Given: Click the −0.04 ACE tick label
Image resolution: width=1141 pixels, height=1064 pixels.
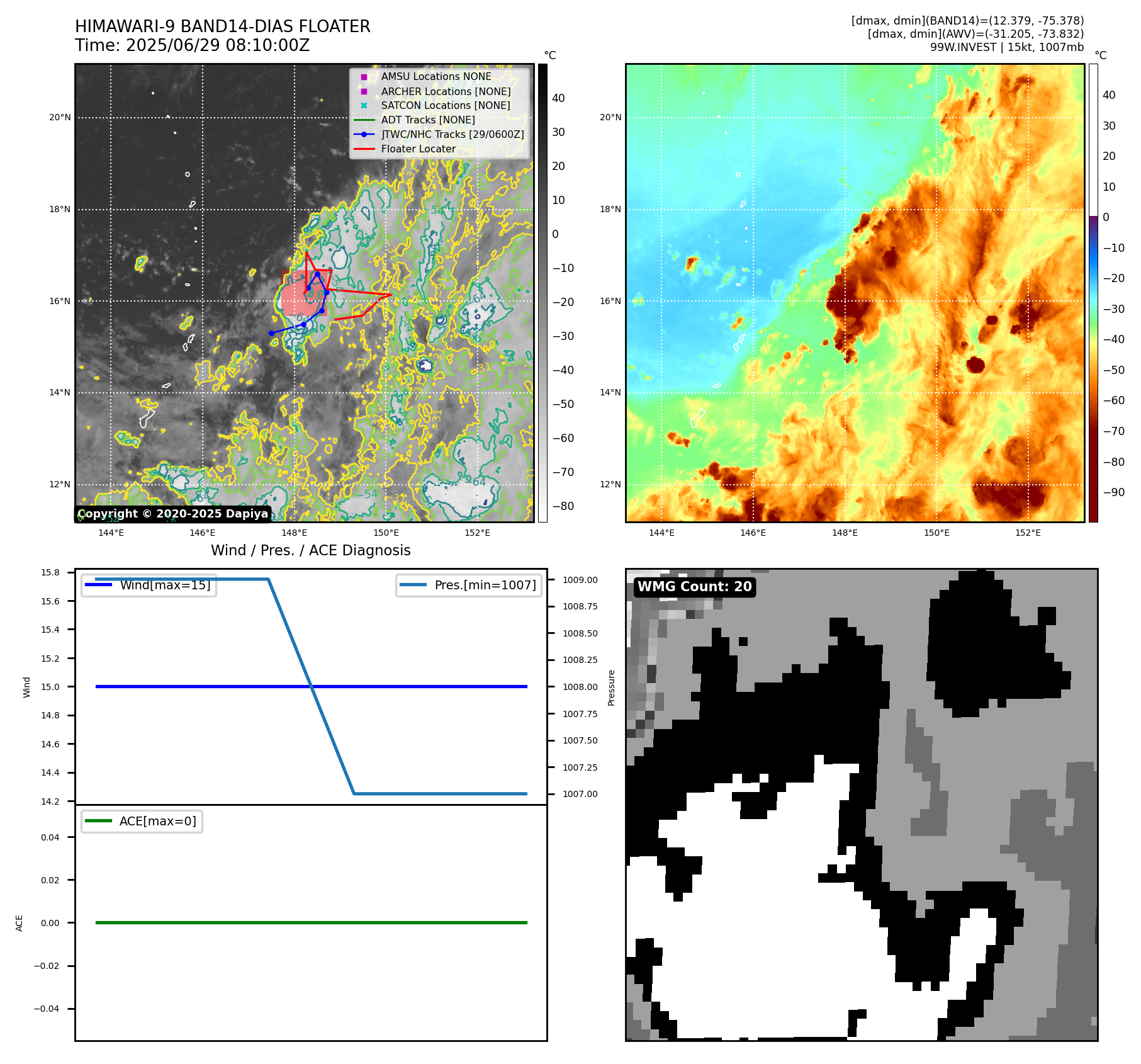Looking at the screenshot, I should 47,1009.
